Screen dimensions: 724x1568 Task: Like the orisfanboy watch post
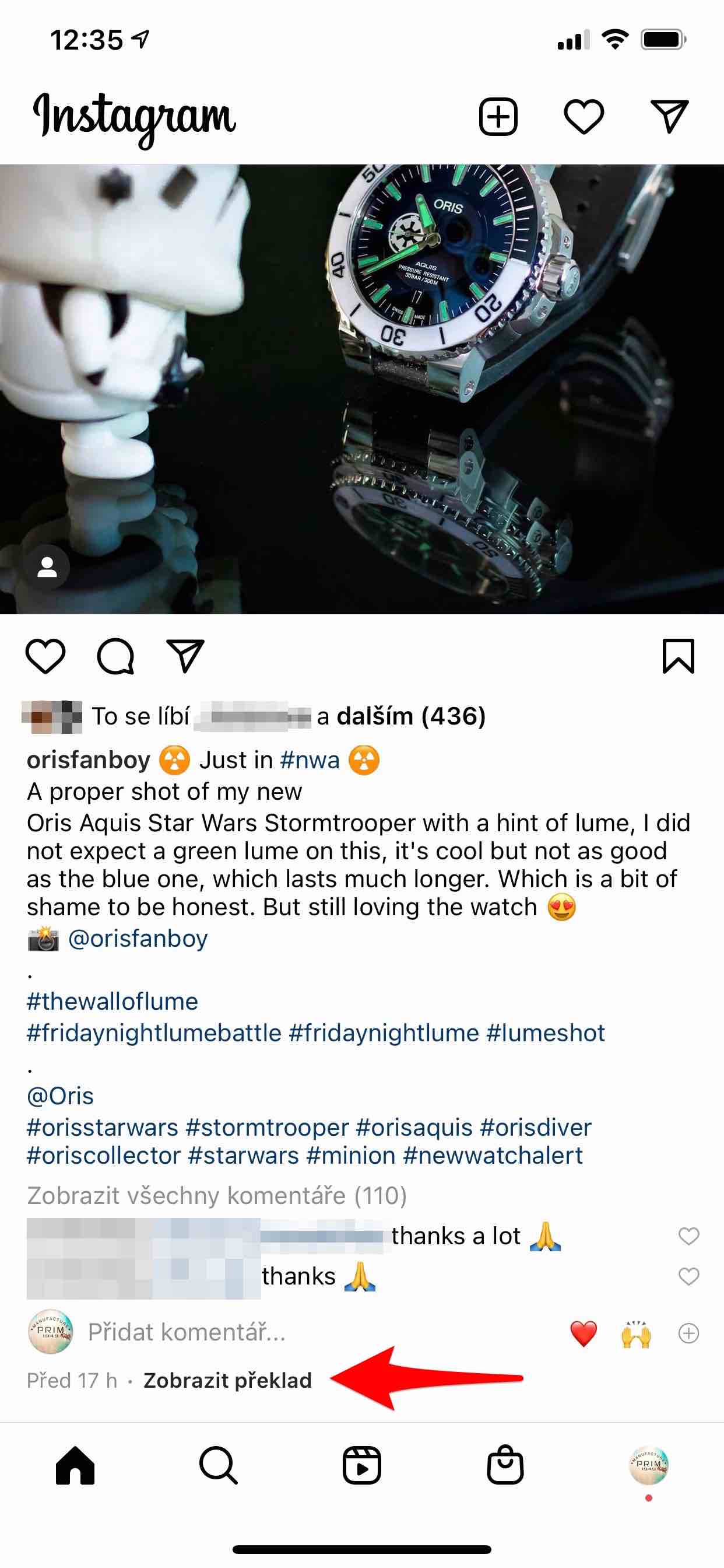point(45,656)
